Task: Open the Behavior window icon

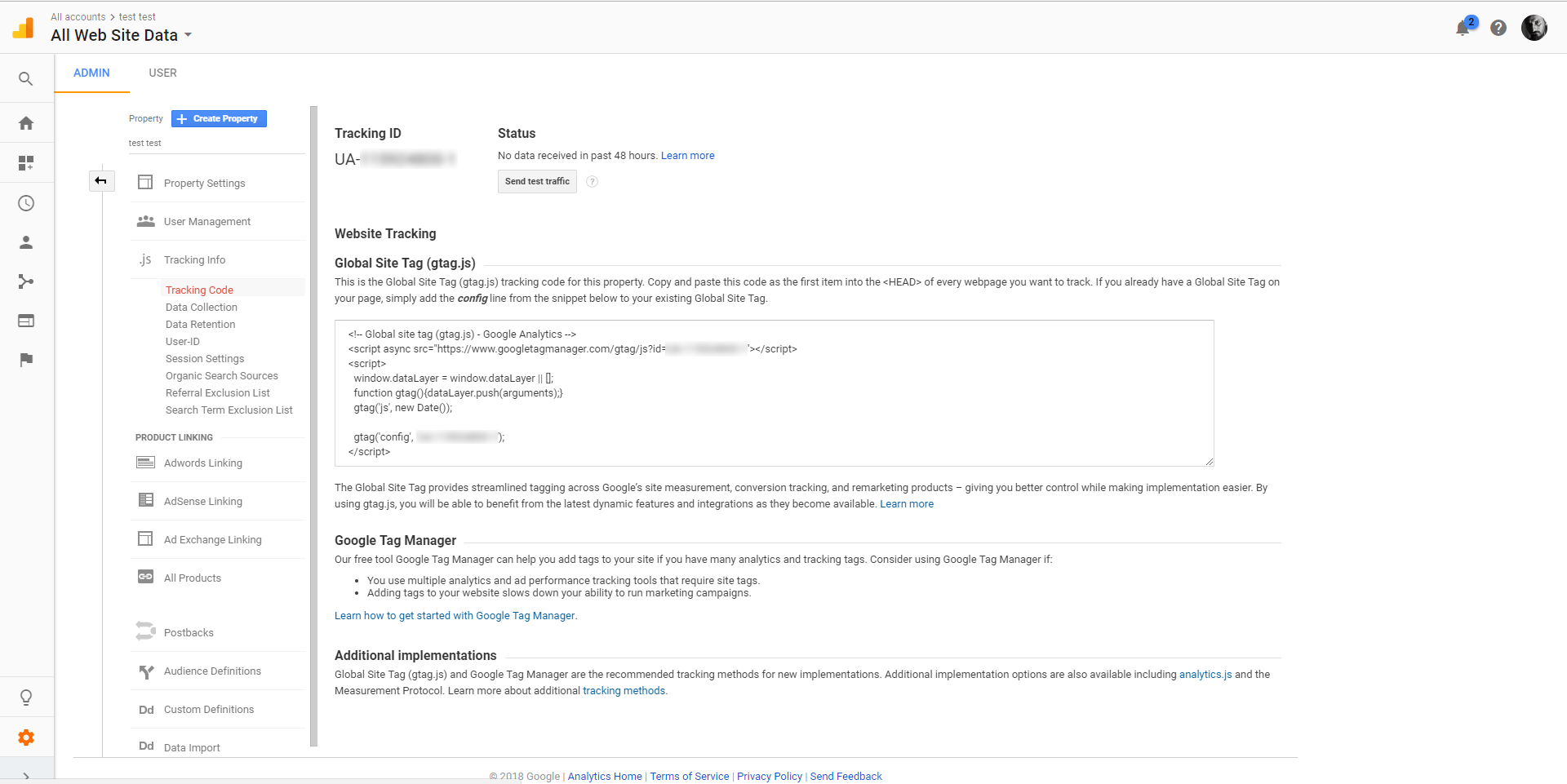Action: tap(26, 321)
